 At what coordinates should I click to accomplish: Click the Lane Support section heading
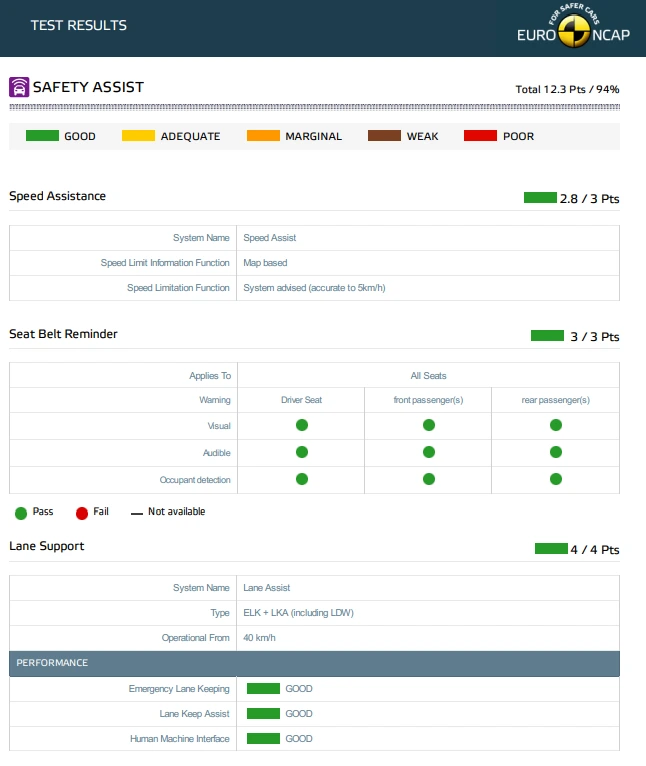[x=47, y=546]
